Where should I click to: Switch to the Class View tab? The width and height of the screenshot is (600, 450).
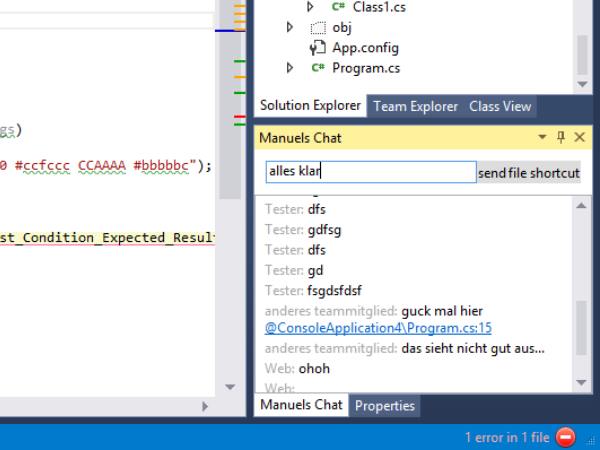tap(500, 106)
